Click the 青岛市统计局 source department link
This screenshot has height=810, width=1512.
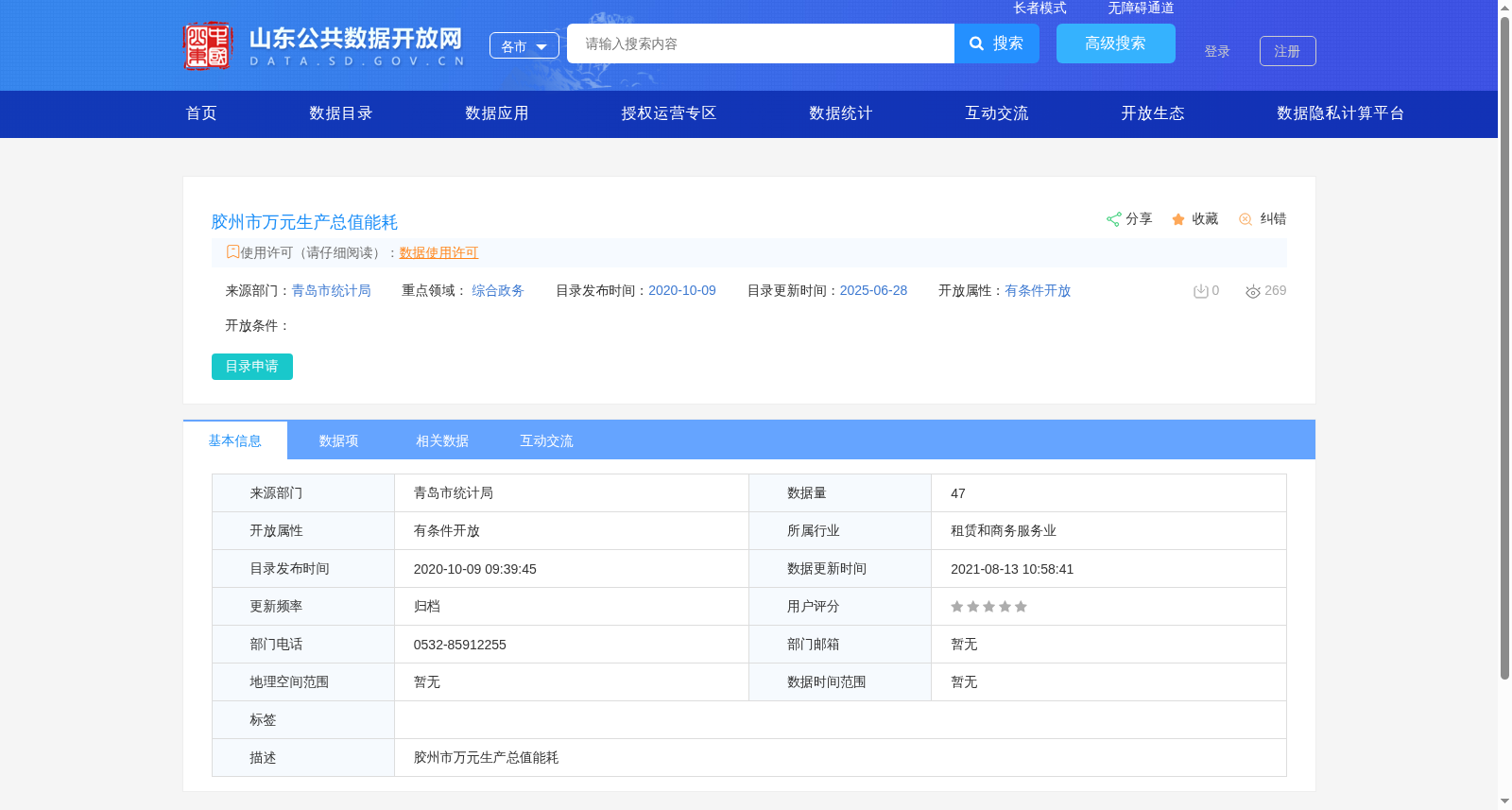click(x=331, y=290)
